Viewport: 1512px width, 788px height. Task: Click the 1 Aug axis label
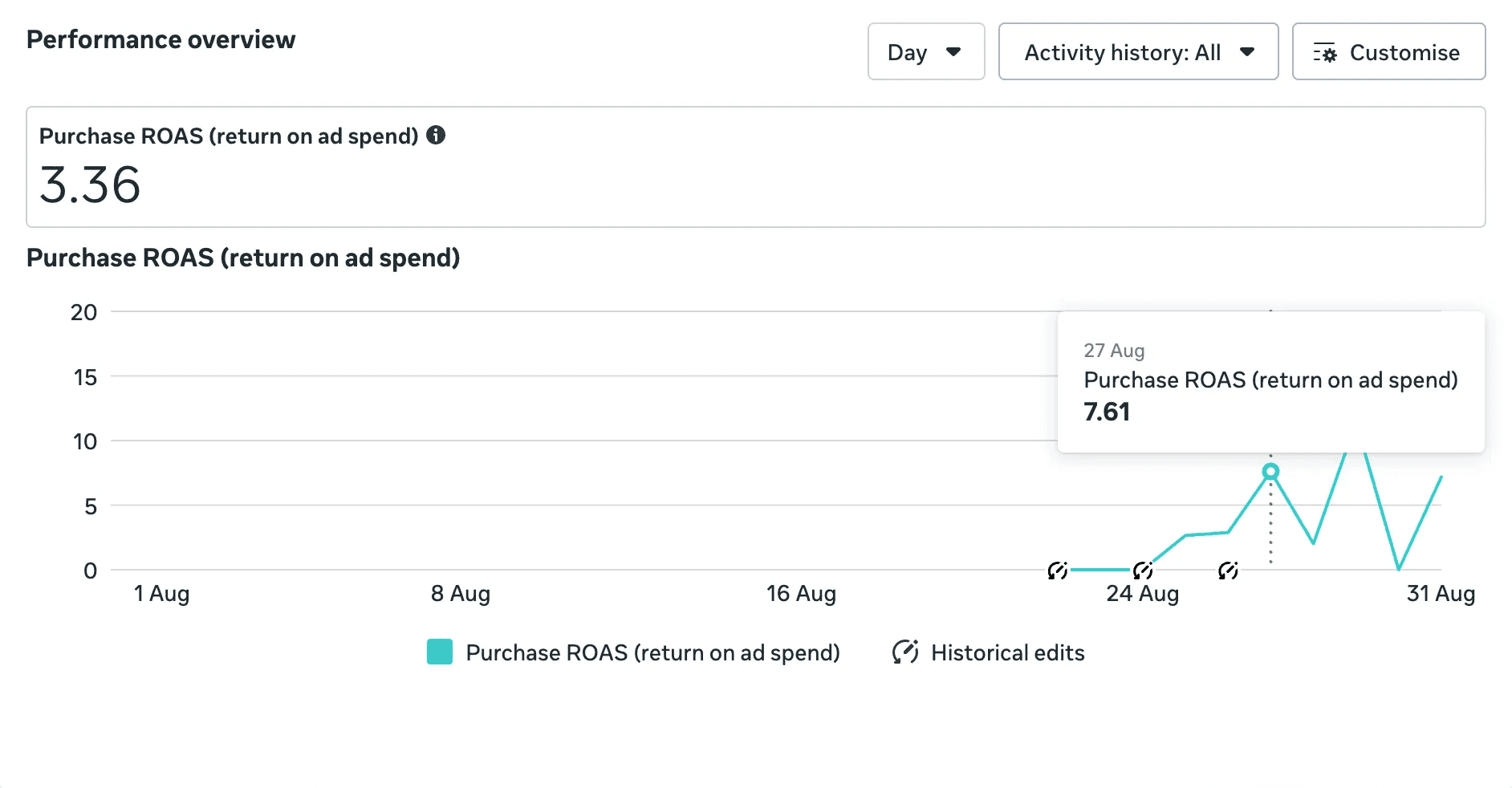click(x=161, y=594)
